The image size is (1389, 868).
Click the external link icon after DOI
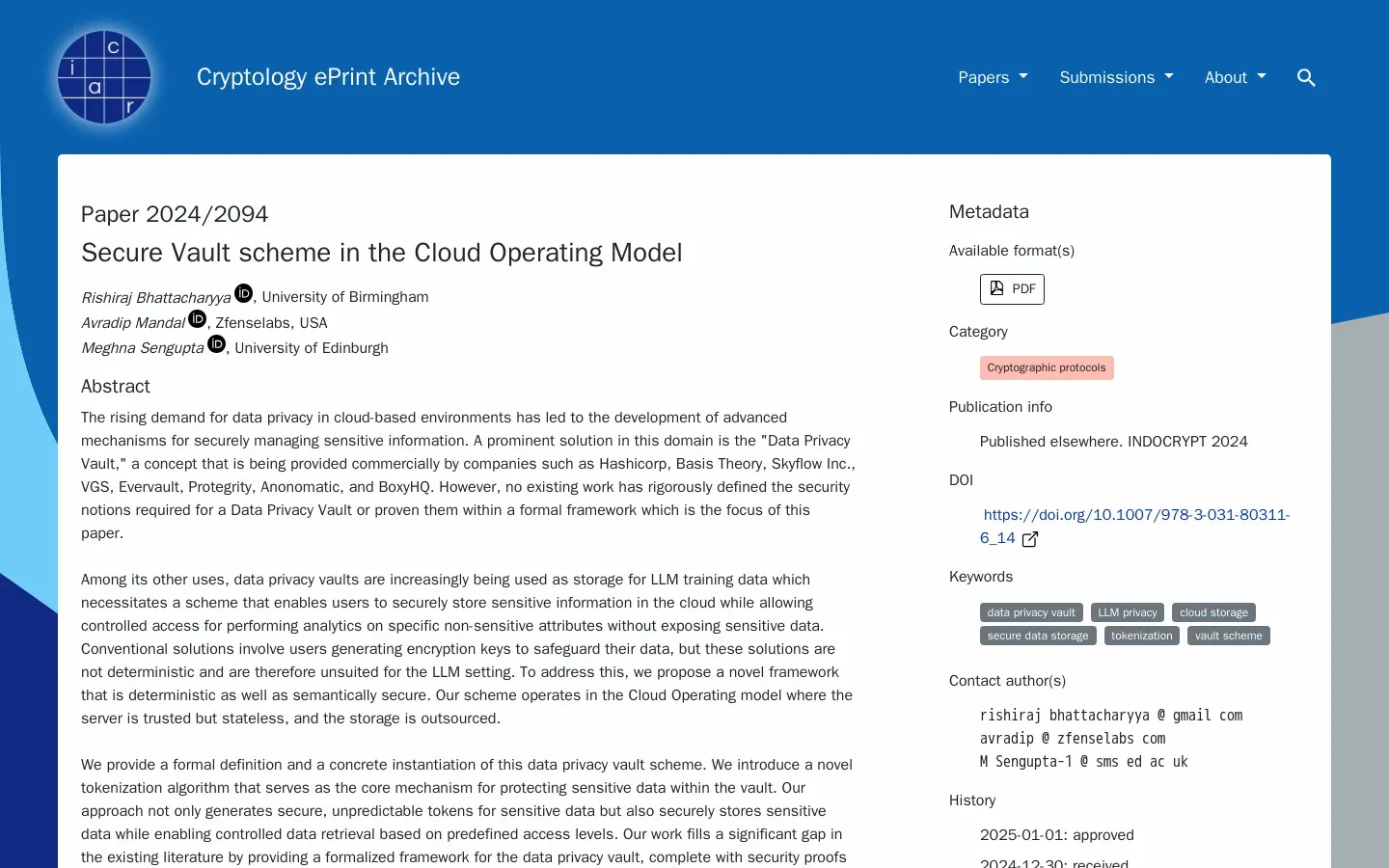click(1030, 539)
